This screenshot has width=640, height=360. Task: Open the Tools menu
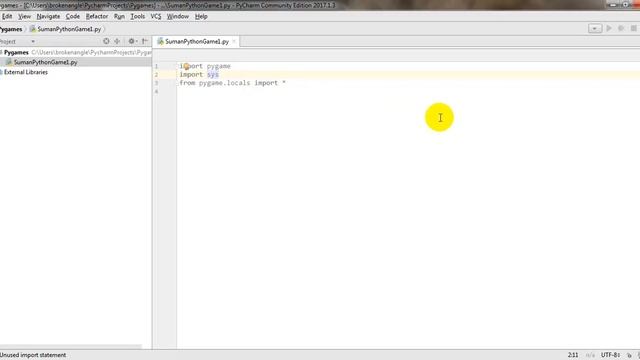(x=138, y=16)
